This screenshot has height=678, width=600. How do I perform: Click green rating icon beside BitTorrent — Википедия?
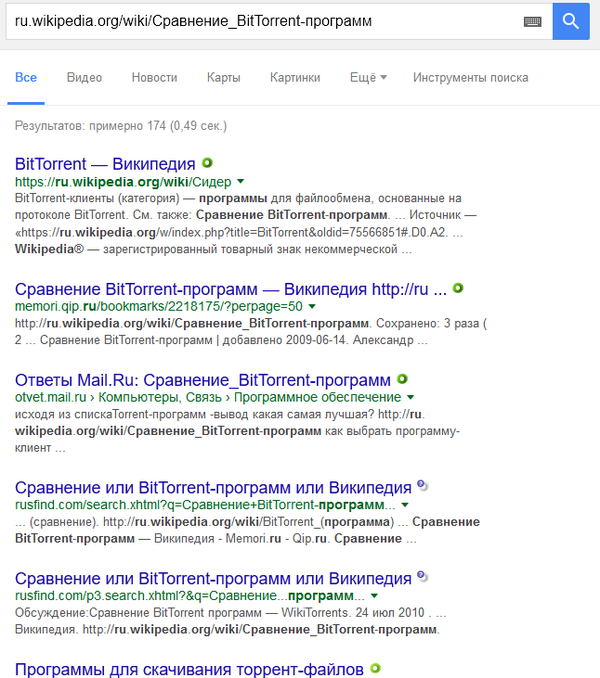207,162
